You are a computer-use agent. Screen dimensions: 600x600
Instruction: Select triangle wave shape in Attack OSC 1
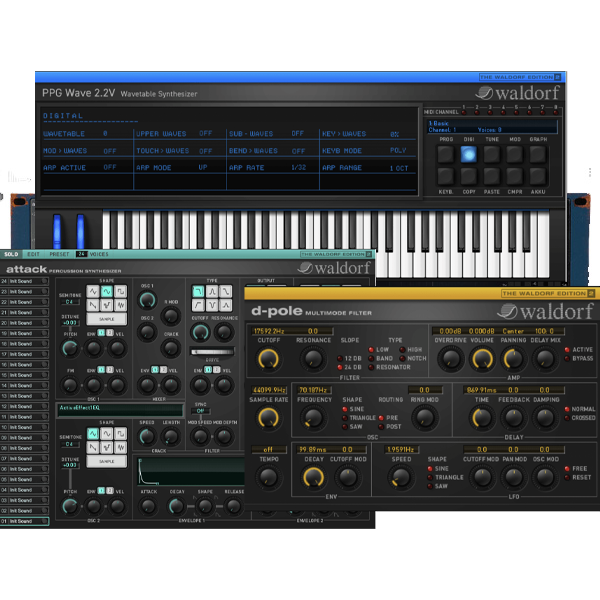click(93, 292)
